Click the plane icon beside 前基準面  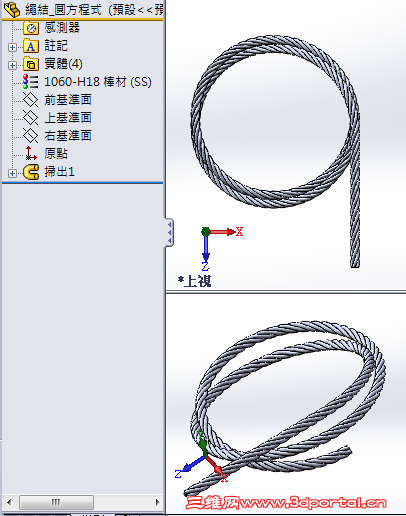pyautogui.click(x=31, y=100)
